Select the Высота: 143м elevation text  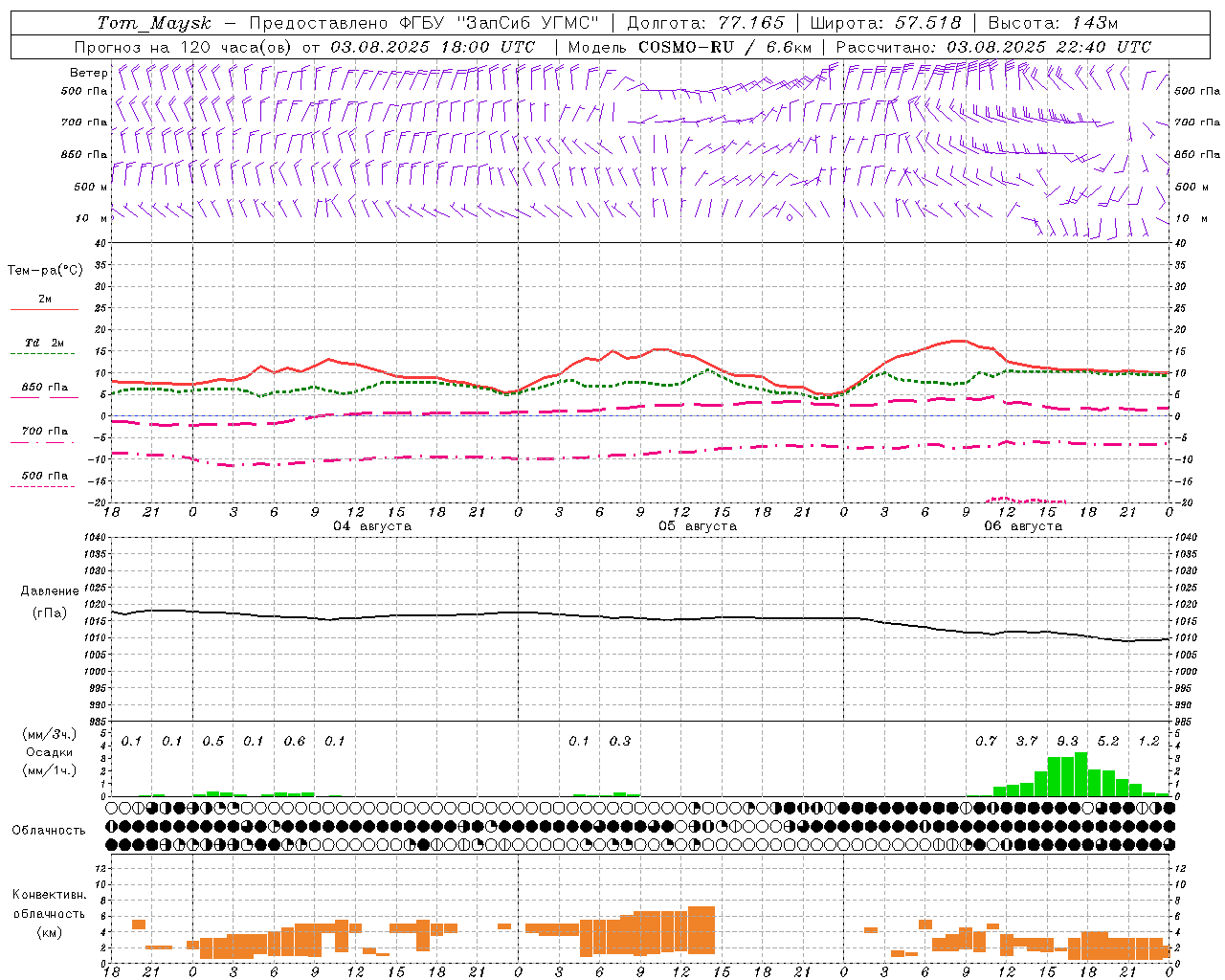pos(1053,23)
